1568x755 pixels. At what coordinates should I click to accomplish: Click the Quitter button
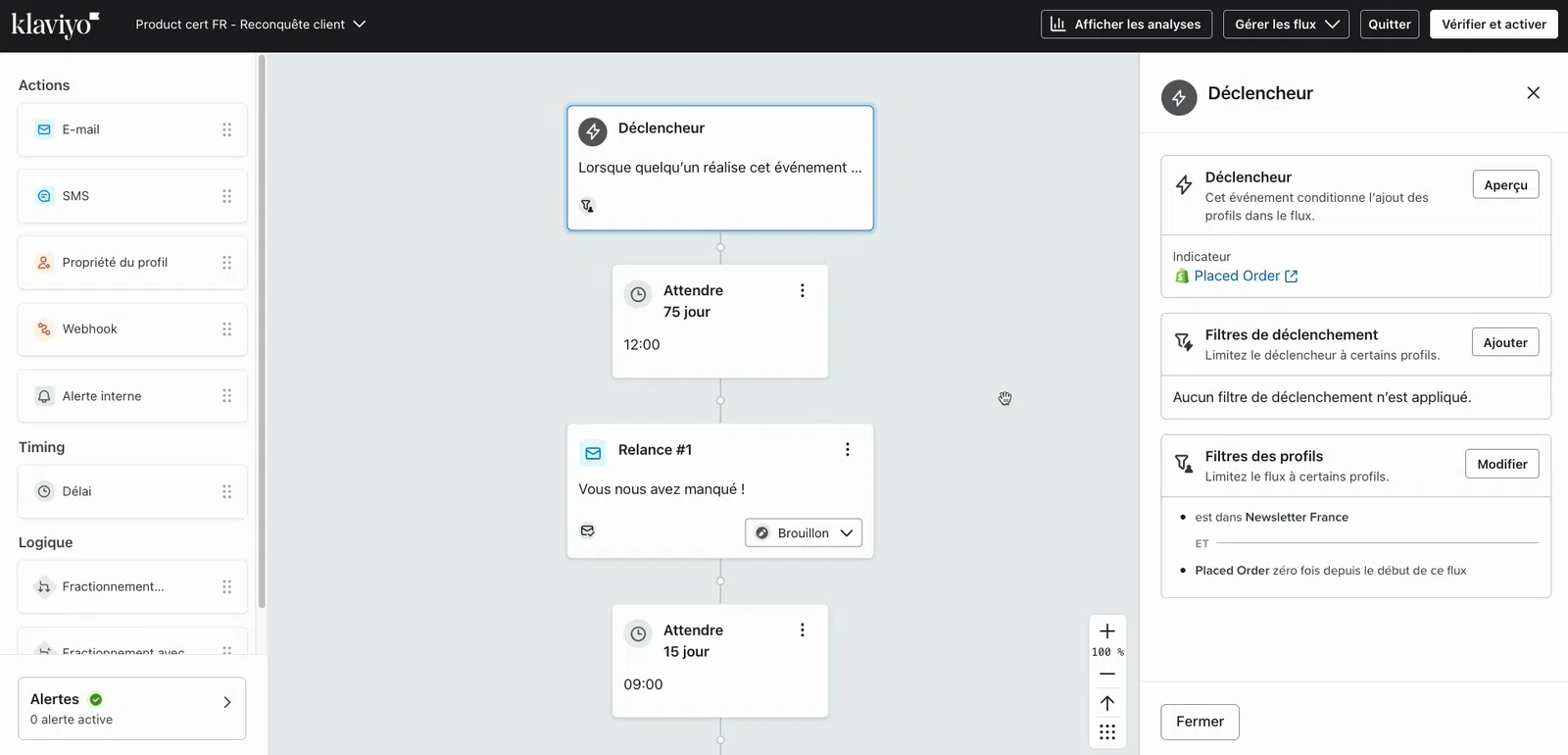pyautogui.click(x=1390, y=25)
